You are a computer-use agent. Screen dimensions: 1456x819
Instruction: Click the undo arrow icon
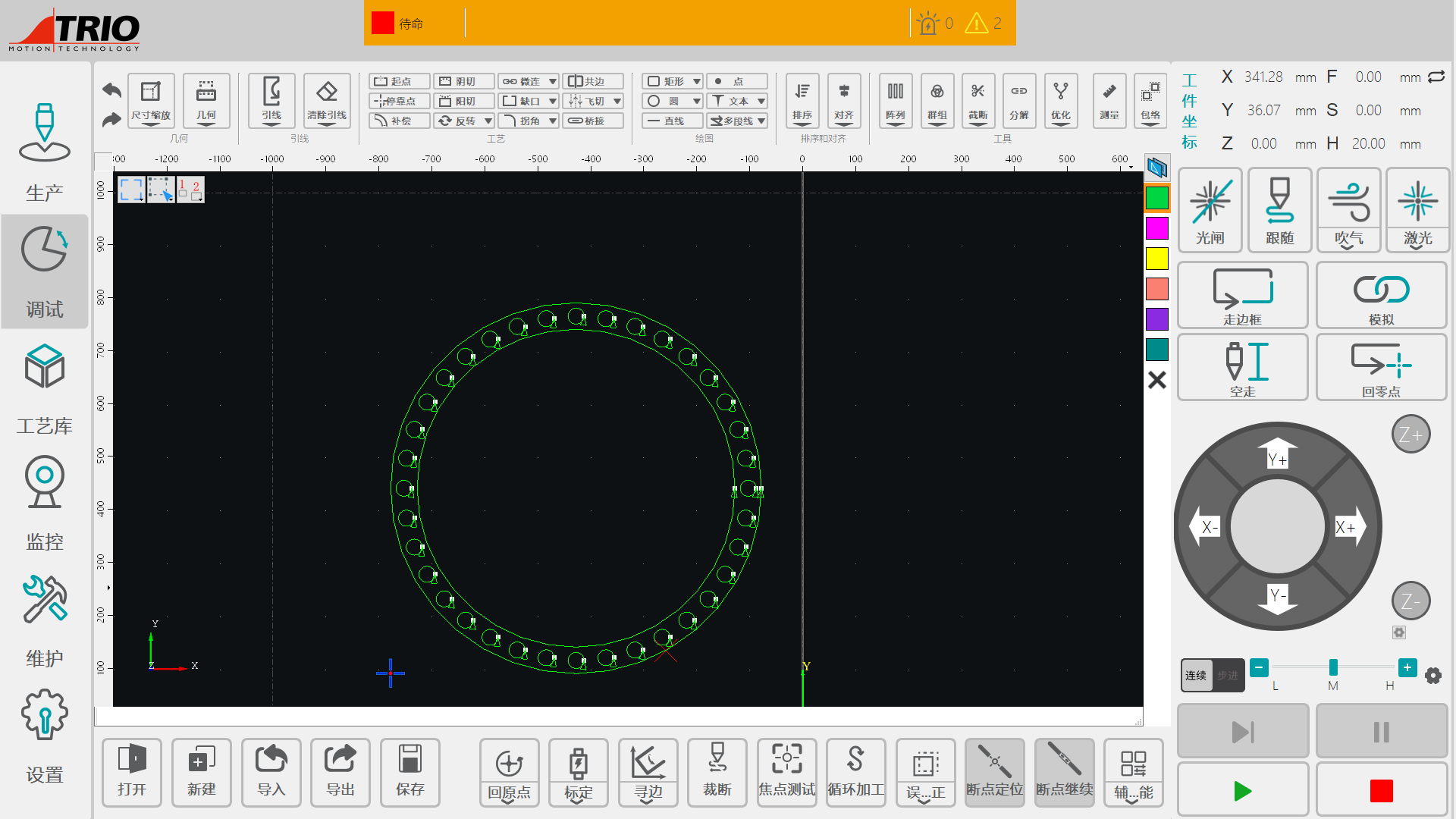click(x=111, y=90)
